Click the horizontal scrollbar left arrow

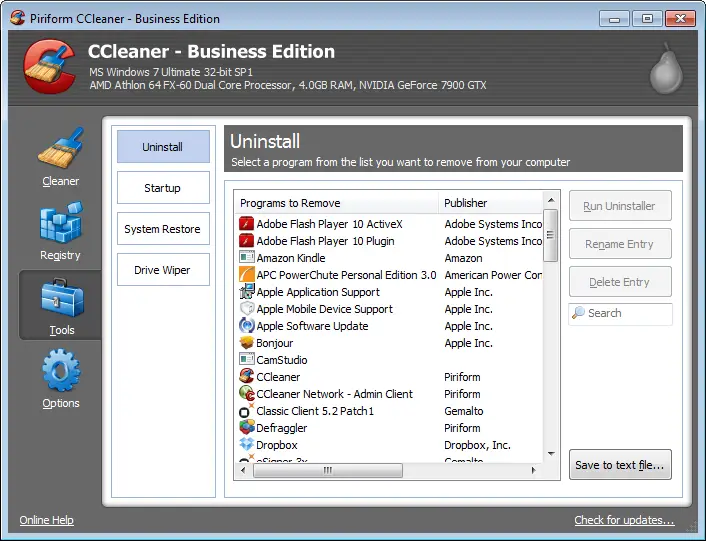coord(243,470)
